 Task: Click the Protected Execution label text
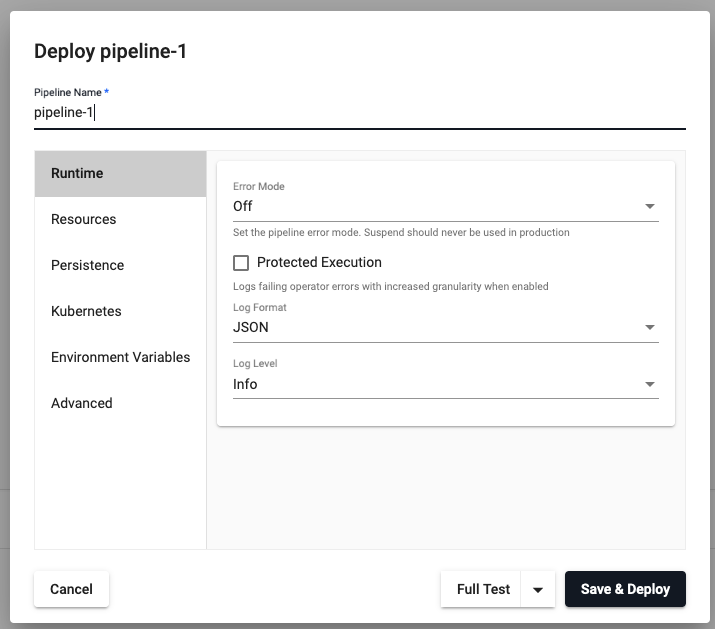pyautogui.click(x=319, y=263)
